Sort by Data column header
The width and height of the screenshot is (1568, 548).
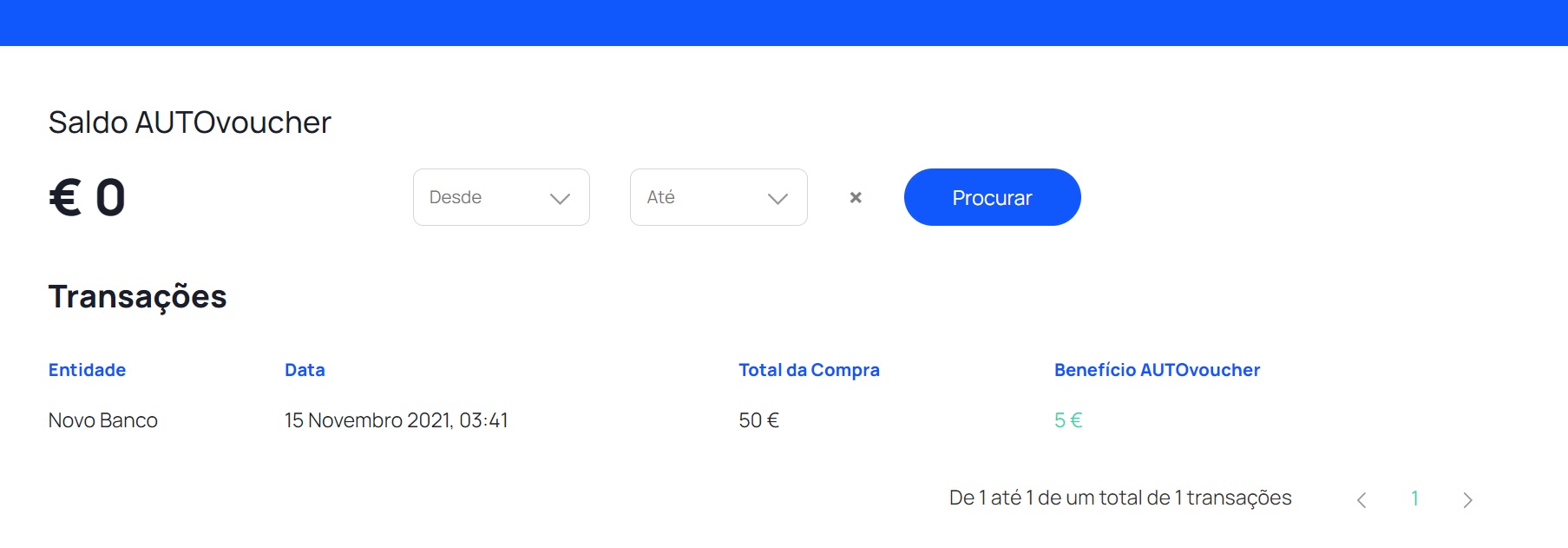(x=305, y=370)
